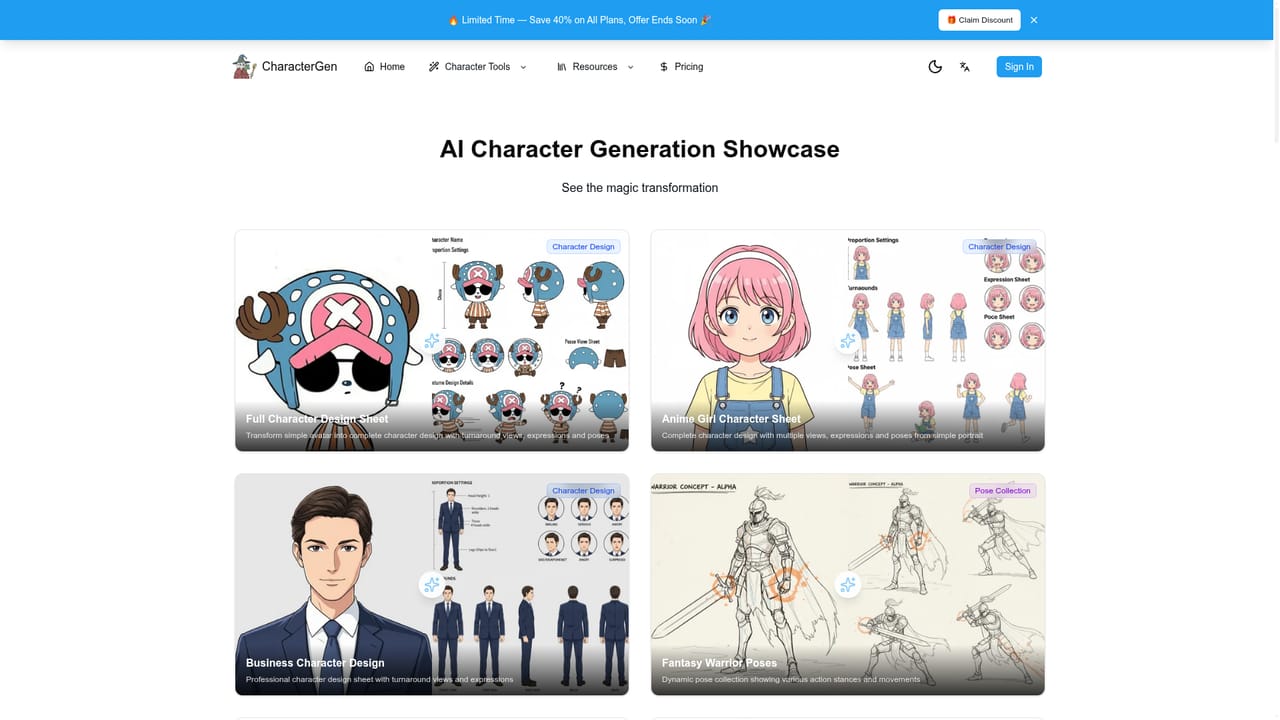
Task: Click the 'Business Character Design' title text
Action: (315, 663)
